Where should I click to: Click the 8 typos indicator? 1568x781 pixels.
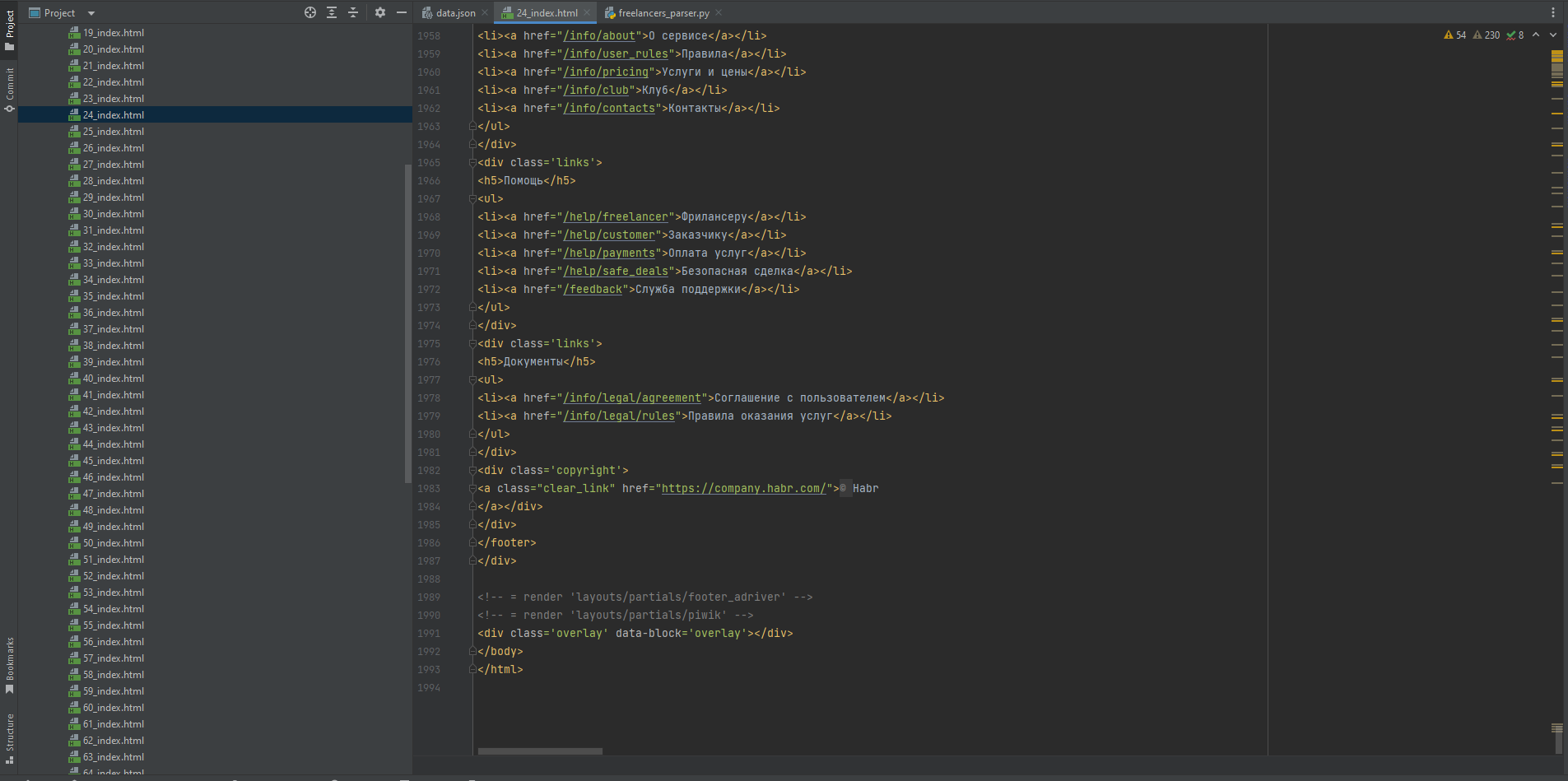(x=1515, y=35)
